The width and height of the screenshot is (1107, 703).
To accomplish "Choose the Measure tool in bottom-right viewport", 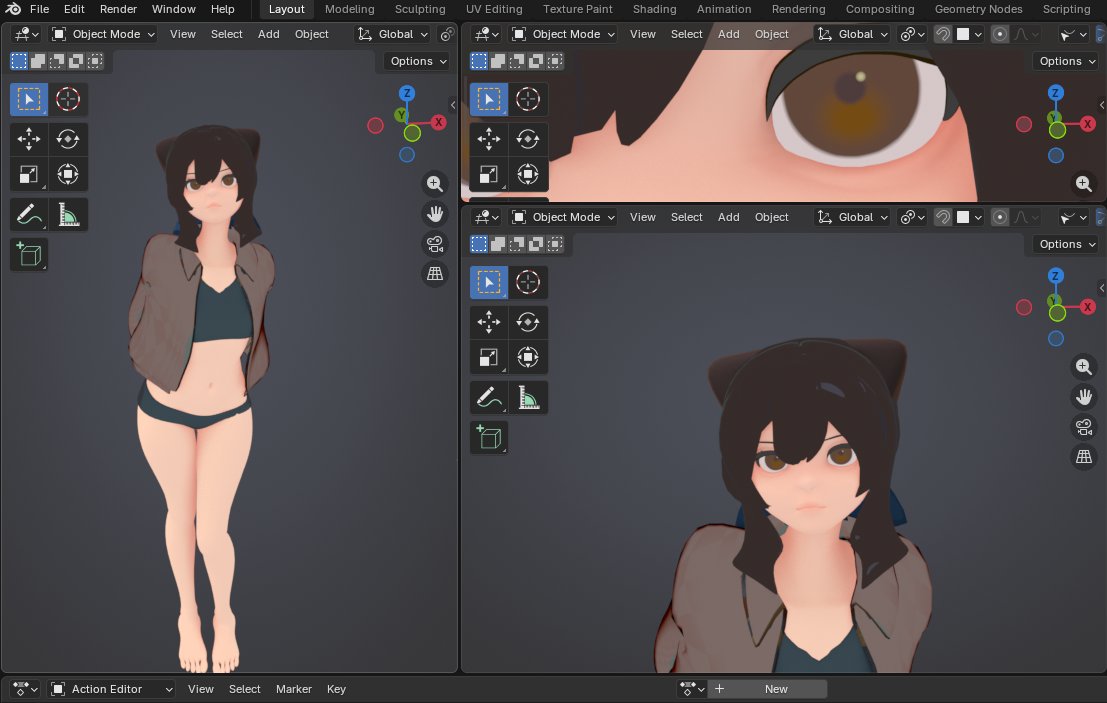I will (527, 397).
